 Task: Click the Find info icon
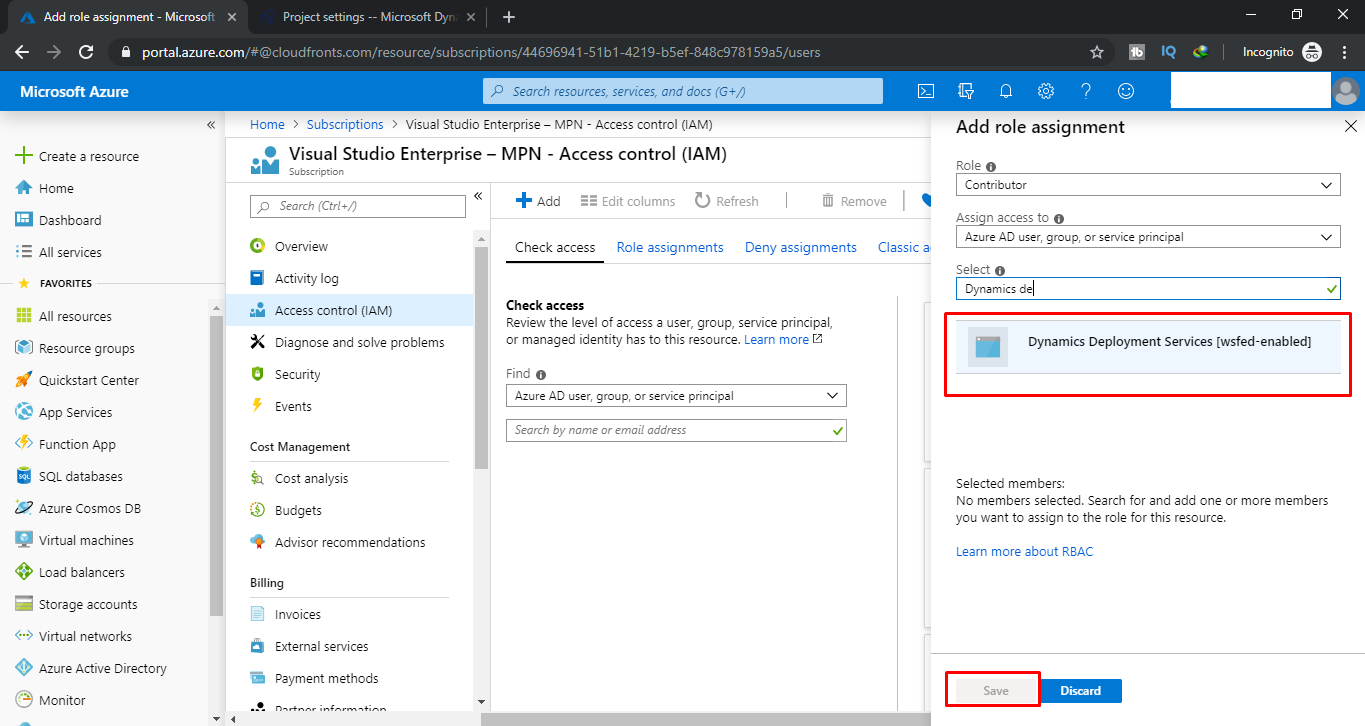click(541, 375)
